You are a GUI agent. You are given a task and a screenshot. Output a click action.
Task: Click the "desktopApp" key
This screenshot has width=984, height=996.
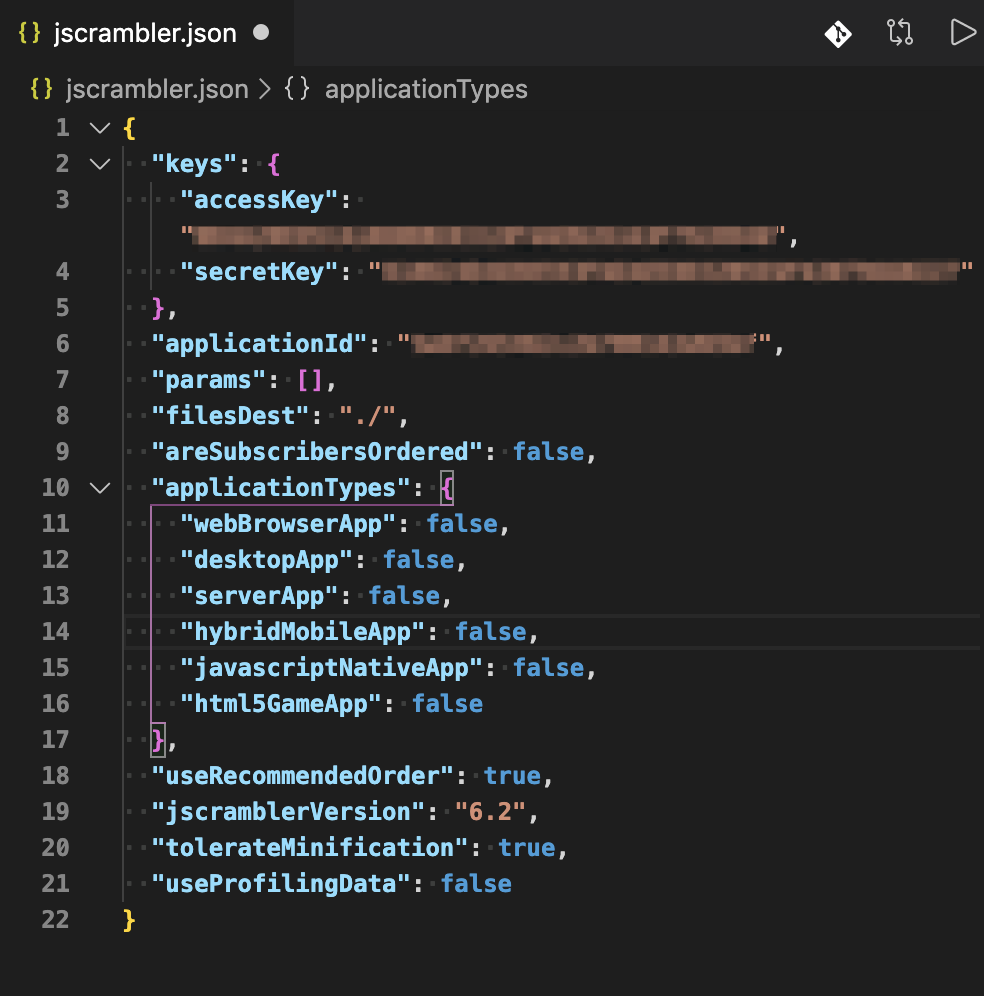(x=266, y=560)
